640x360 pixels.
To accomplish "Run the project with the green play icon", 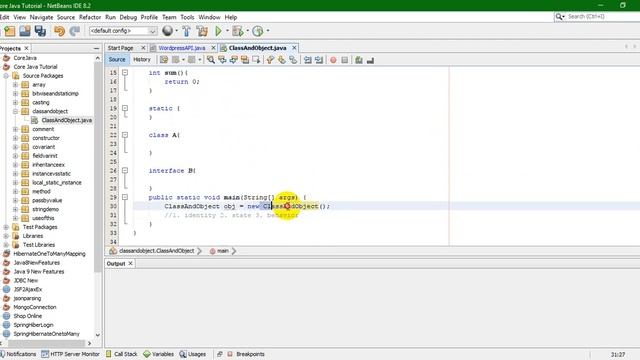I will click(218, 31).
